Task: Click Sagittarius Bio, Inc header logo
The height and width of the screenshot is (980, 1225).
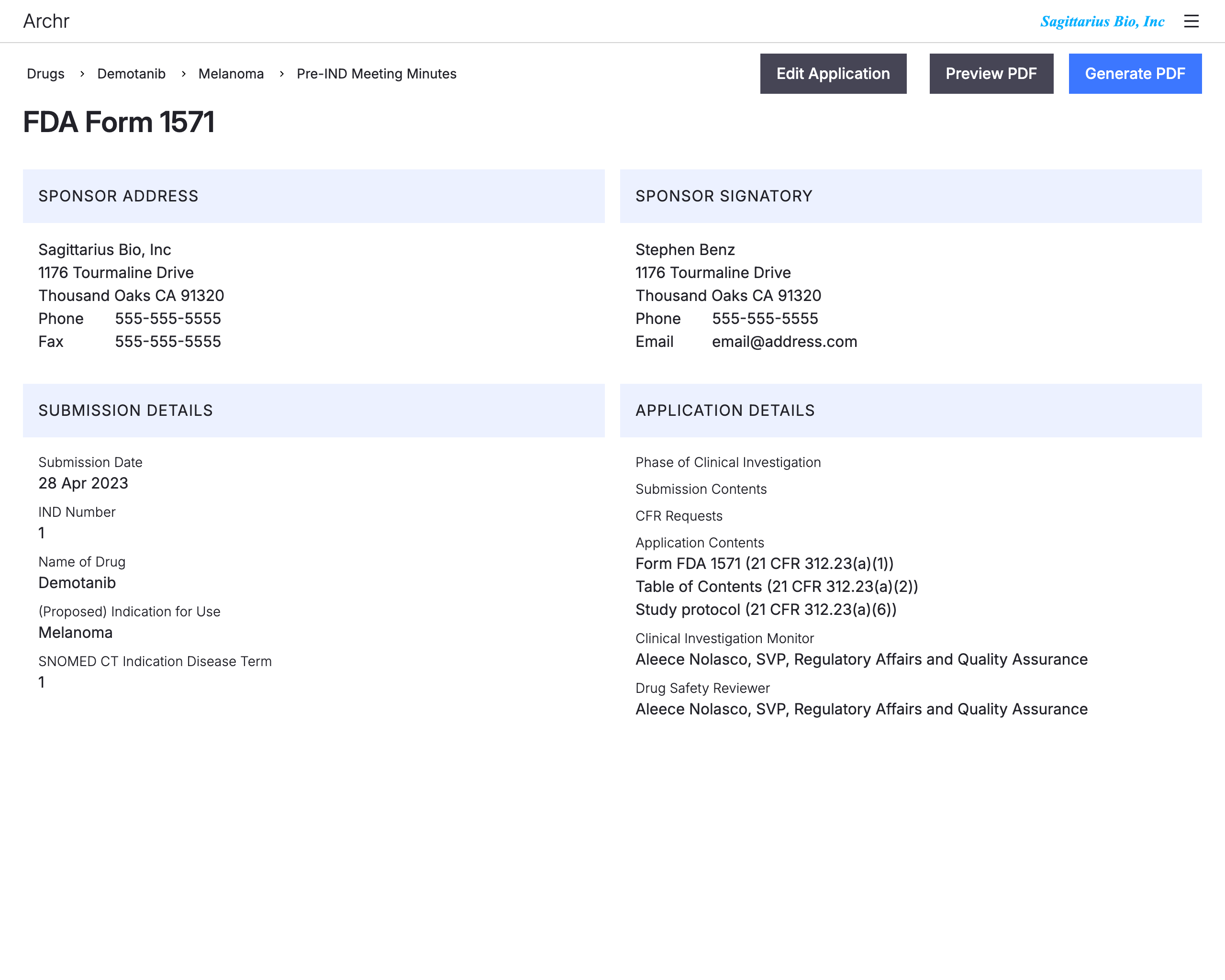Action: pos(1102,21)
